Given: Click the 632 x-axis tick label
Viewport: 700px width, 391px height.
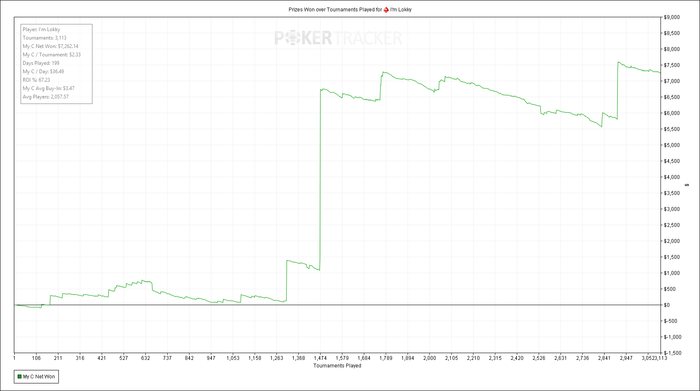Looking at the screenshot, I should coord(146,358).
